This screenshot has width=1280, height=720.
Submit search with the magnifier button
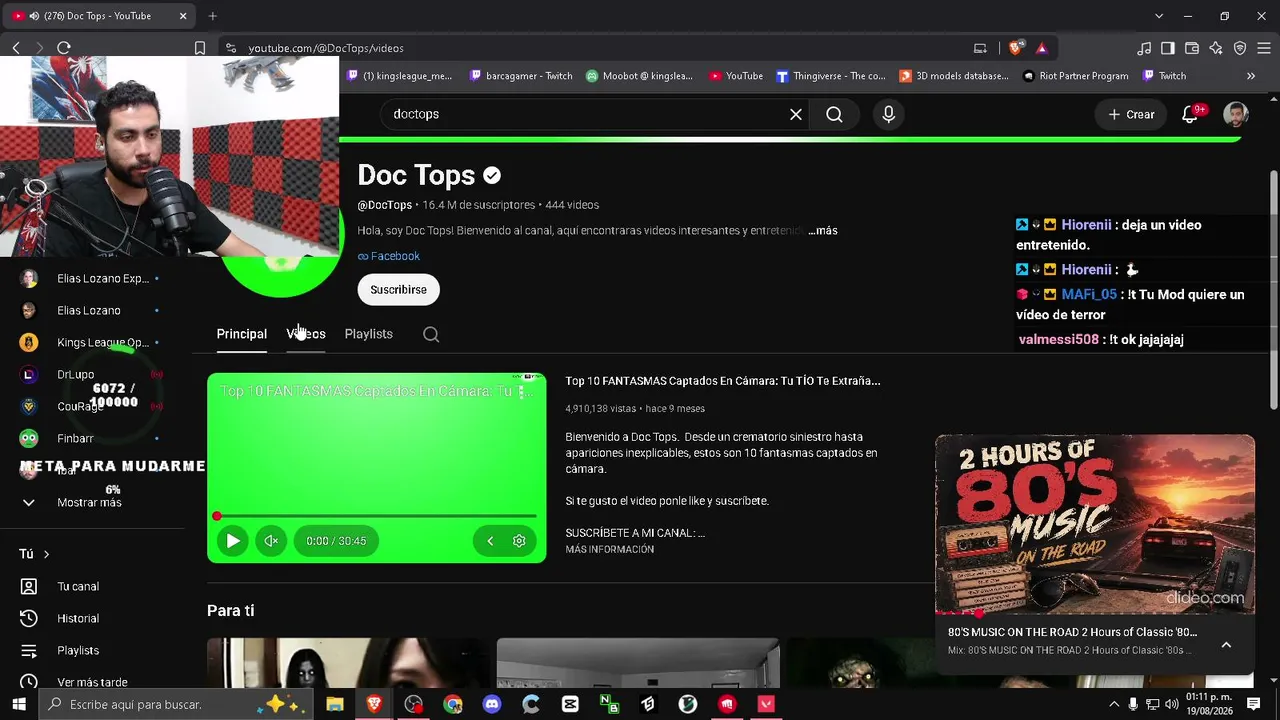point(834,114)
